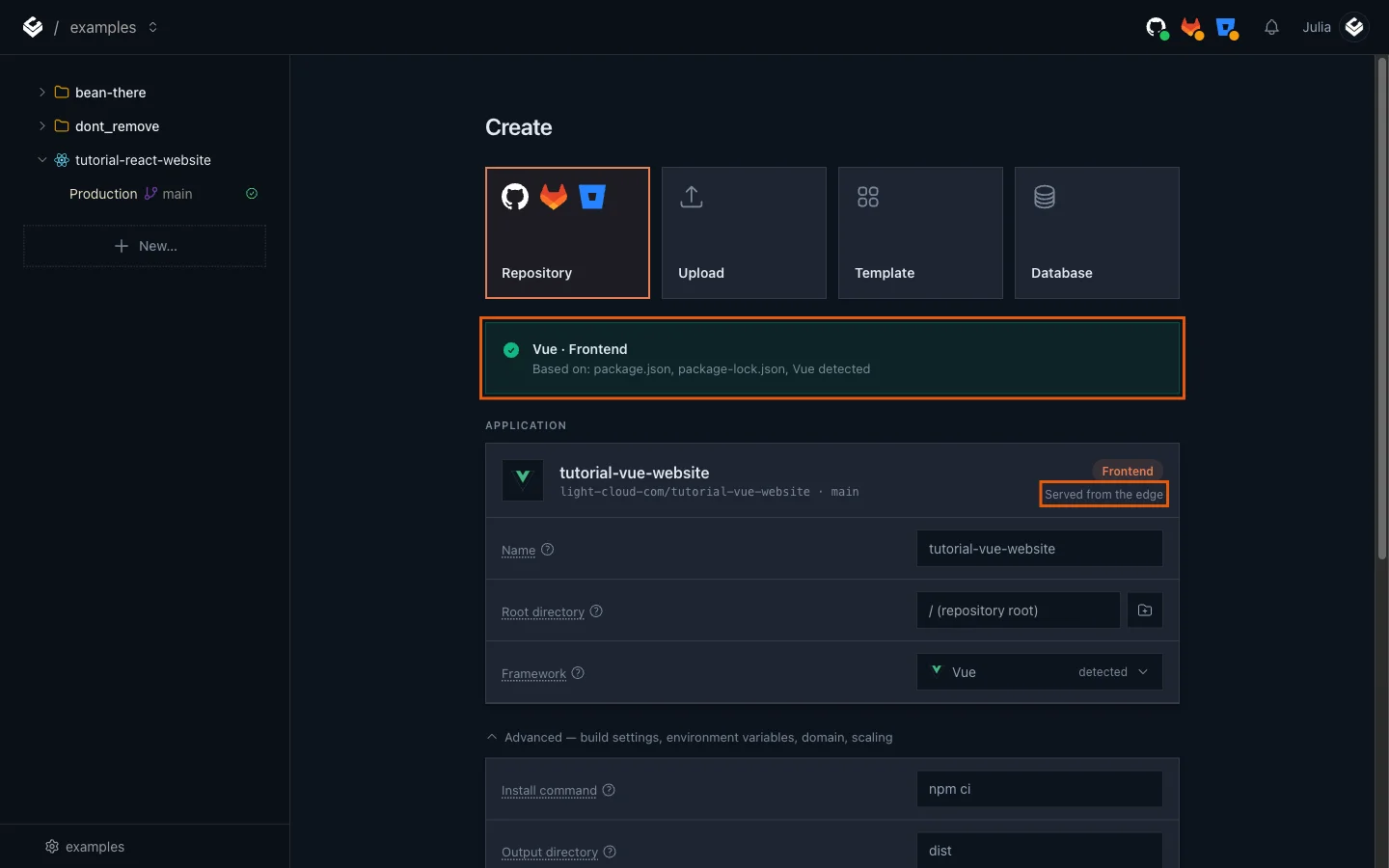
Task: Open the examples workspace switcher
Action: tap(113, 27)
